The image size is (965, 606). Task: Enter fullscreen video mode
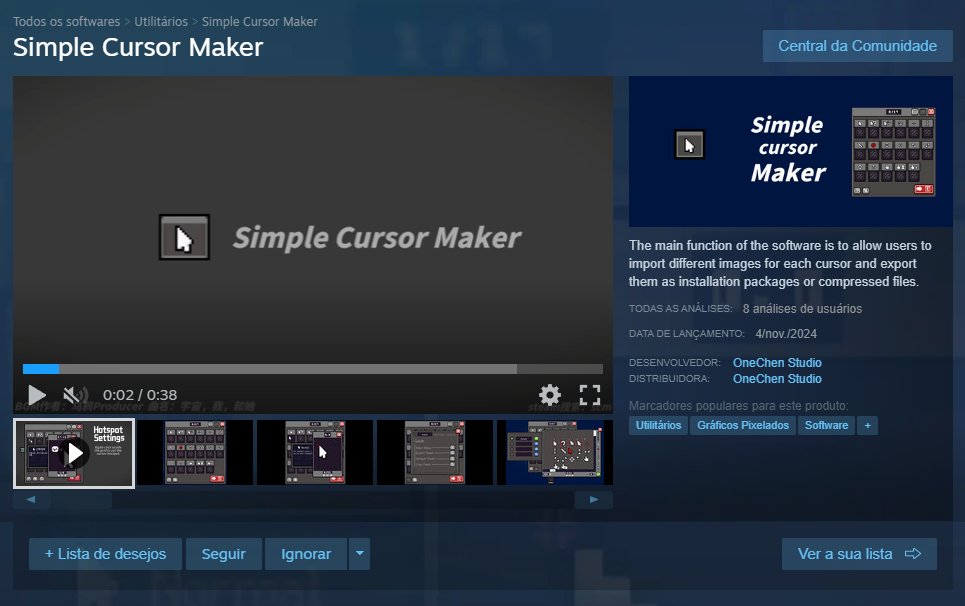click(x=590, y=394)
